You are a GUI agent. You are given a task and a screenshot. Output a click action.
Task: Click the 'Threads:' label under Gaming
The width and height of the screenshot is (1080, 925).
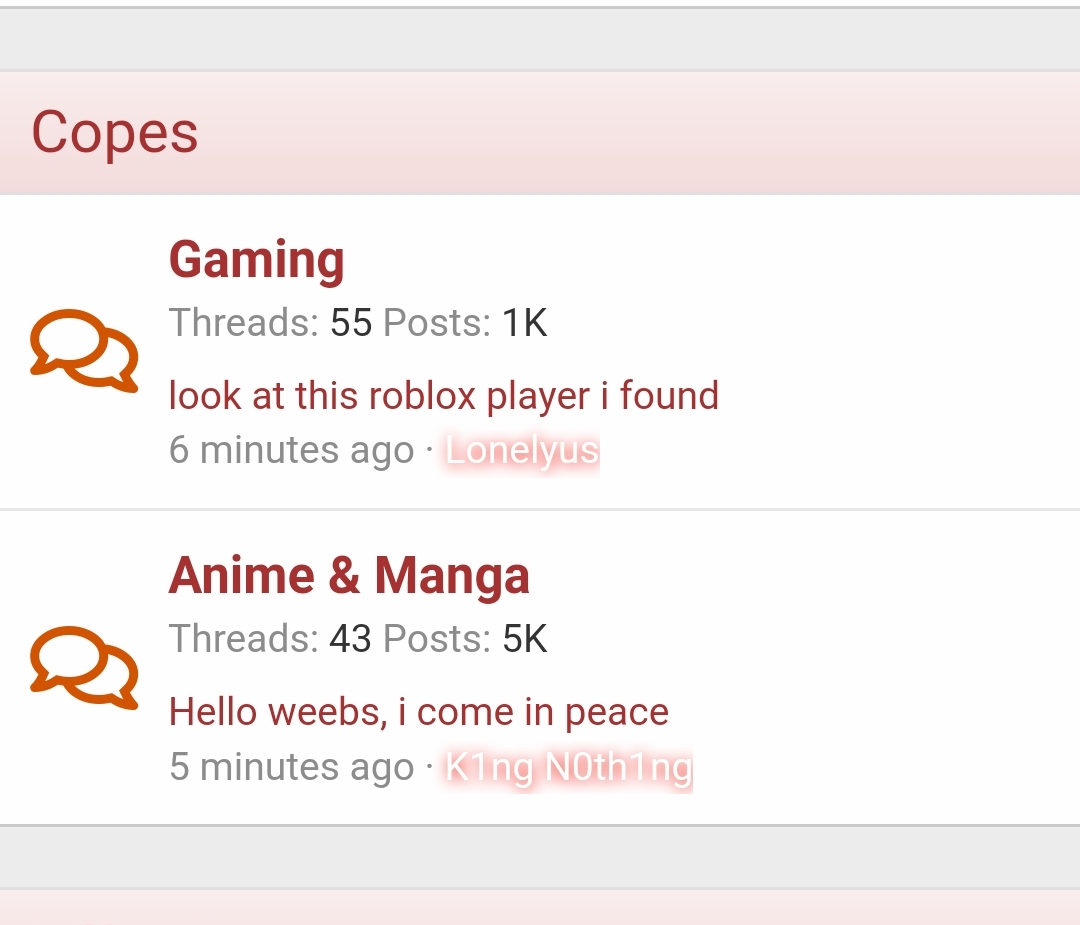243,323
